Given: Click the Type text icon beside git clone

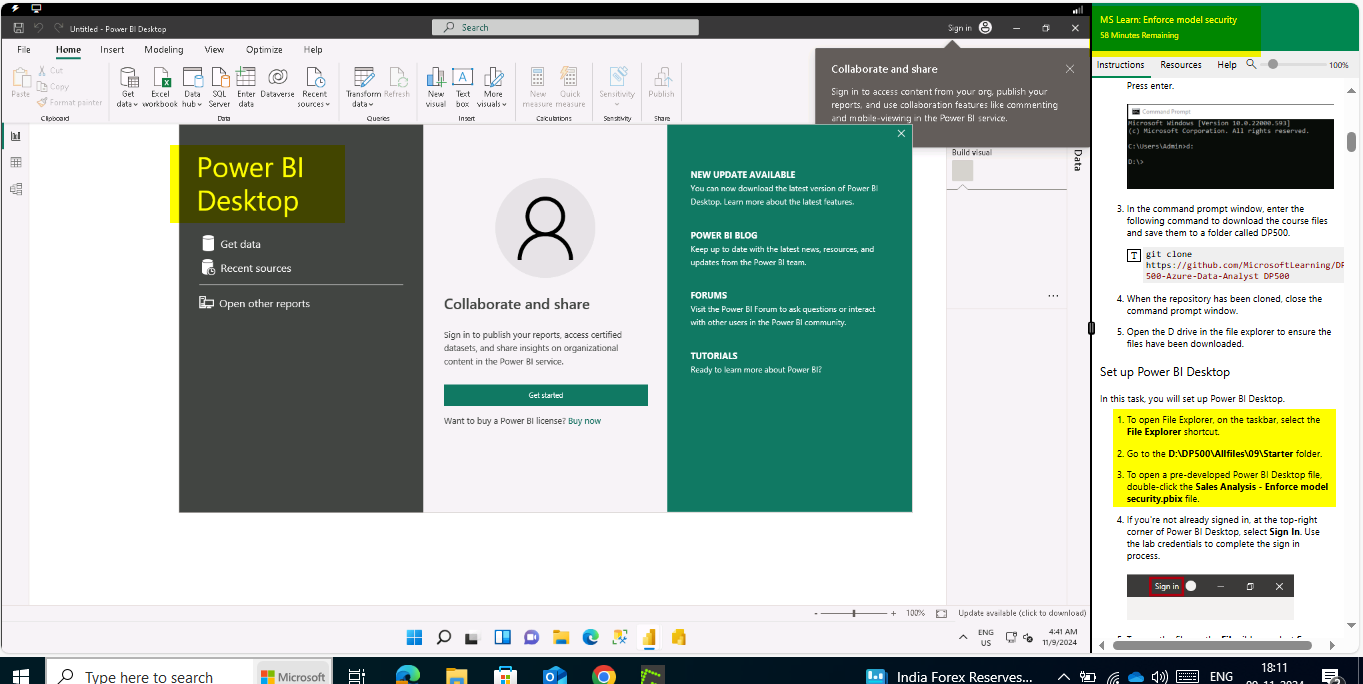Looking at the screenshot, I should click(1134, 255).
